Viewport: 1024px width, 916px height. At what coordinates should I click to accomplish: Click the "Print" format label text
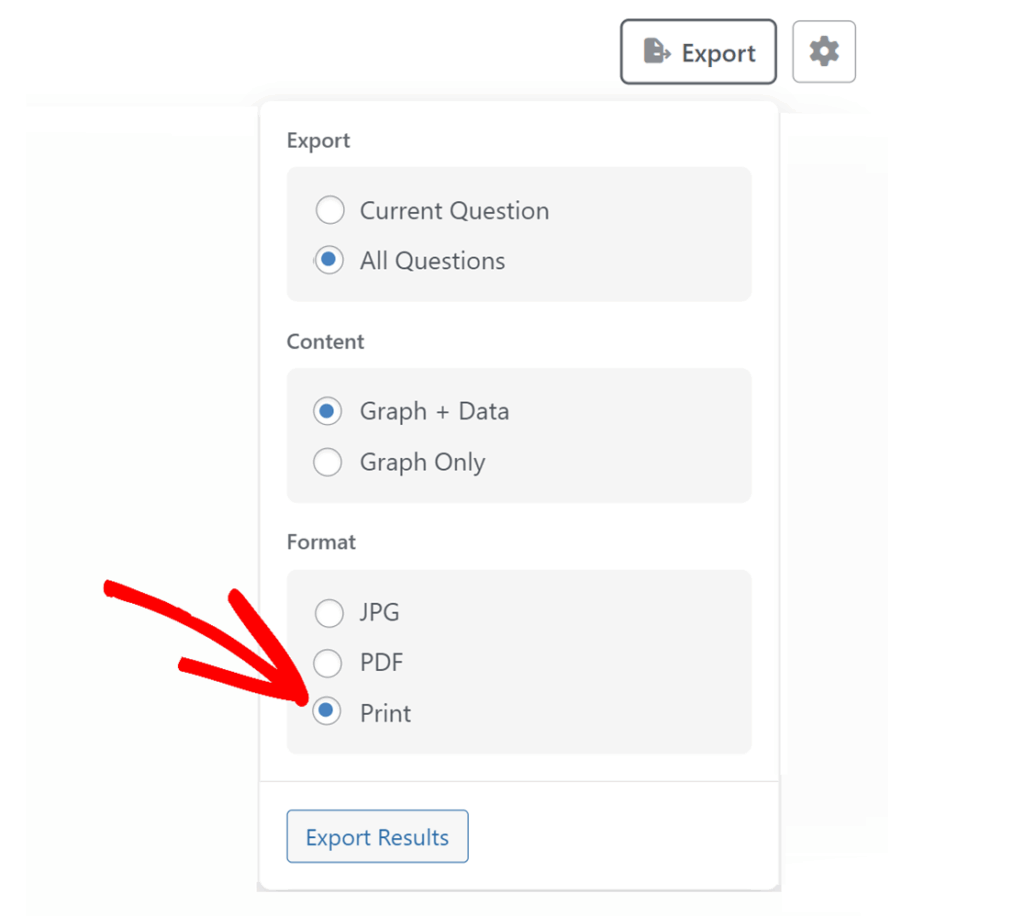(385, 713)
